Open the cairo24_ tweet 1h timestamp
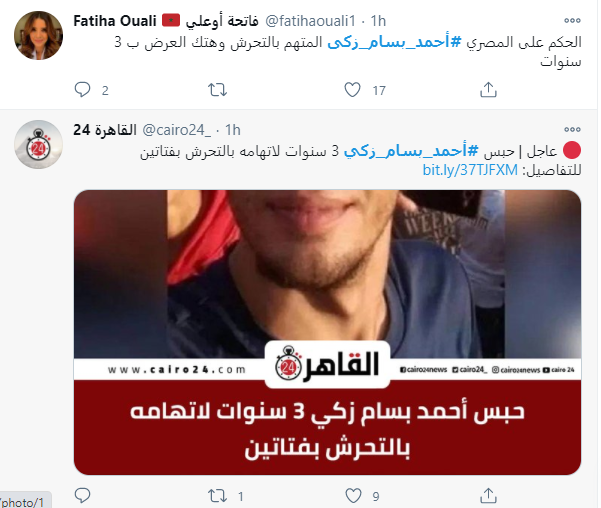 click(233, 130)
